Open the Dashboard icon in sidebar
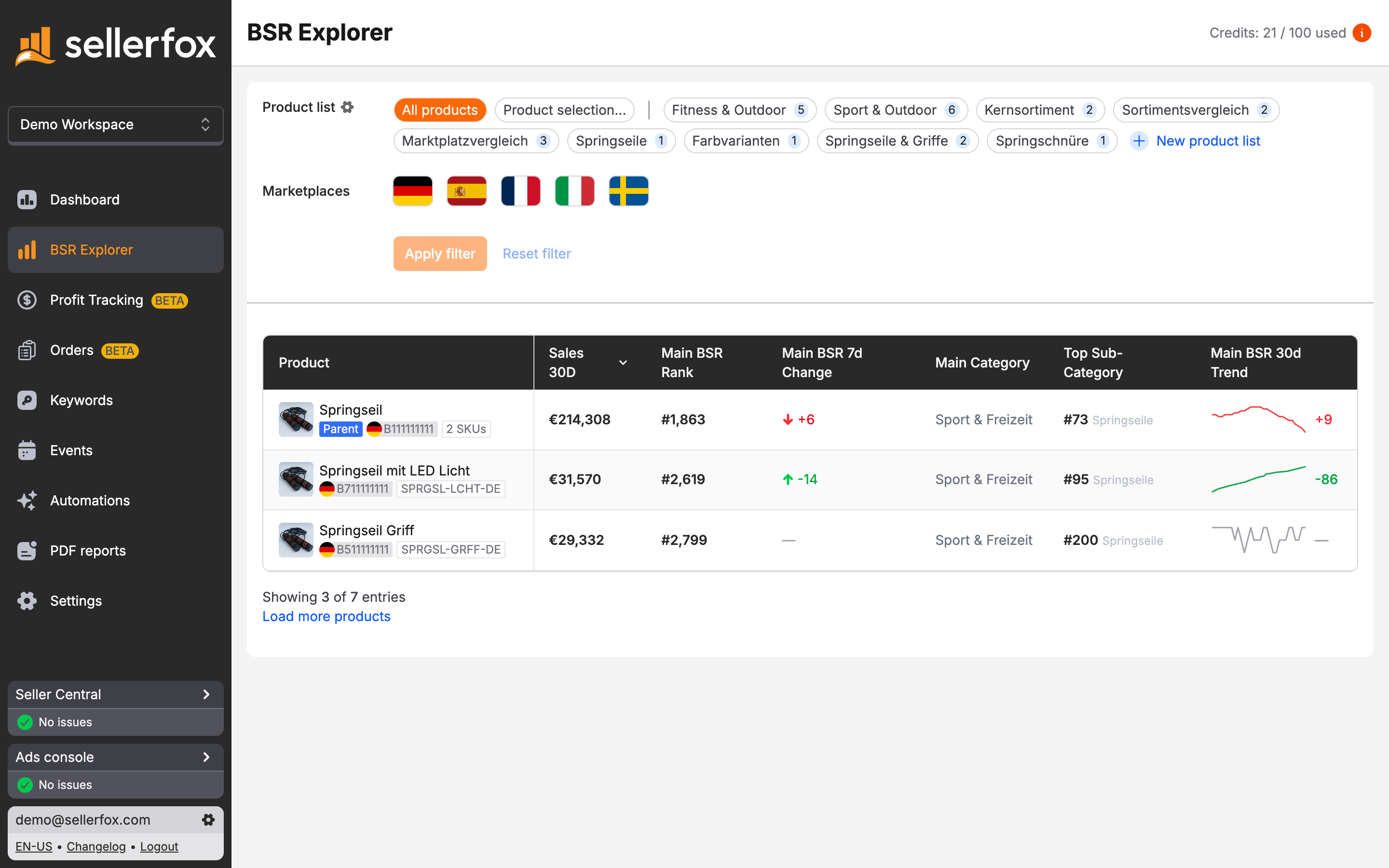Viewport: 1389px width, 868px height. click(27, 199)
